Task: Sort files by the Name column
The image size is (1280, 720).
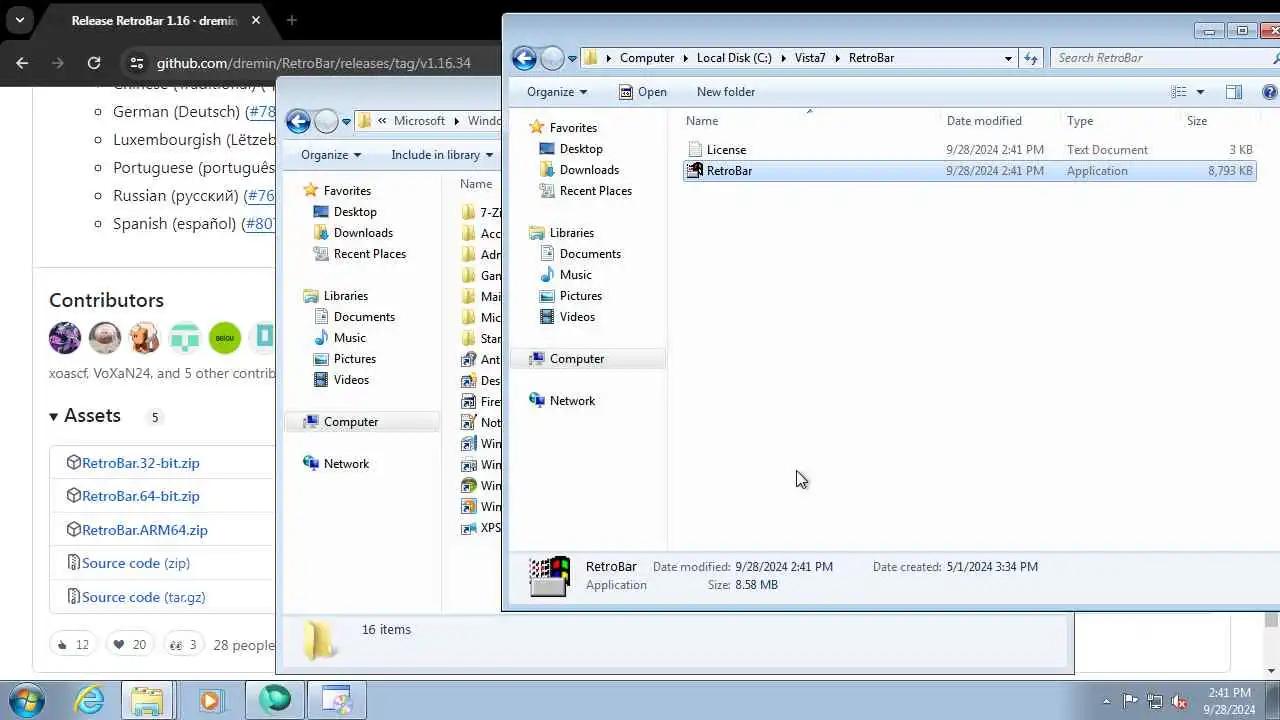Action: click(702, 121)
